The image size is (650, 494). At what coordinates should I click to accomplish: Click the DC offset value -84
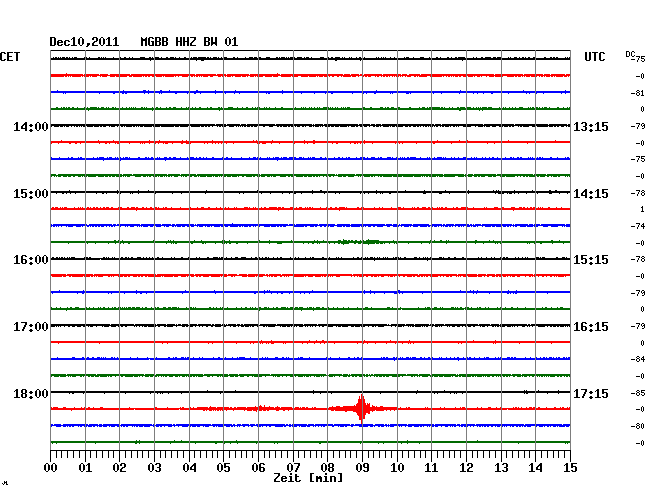point(640,359)
